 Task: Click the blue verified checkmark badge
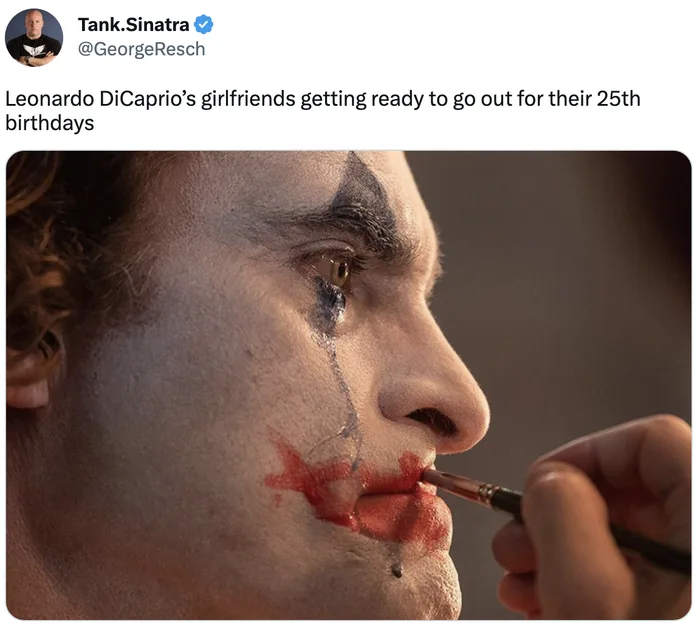pos(204,24)
